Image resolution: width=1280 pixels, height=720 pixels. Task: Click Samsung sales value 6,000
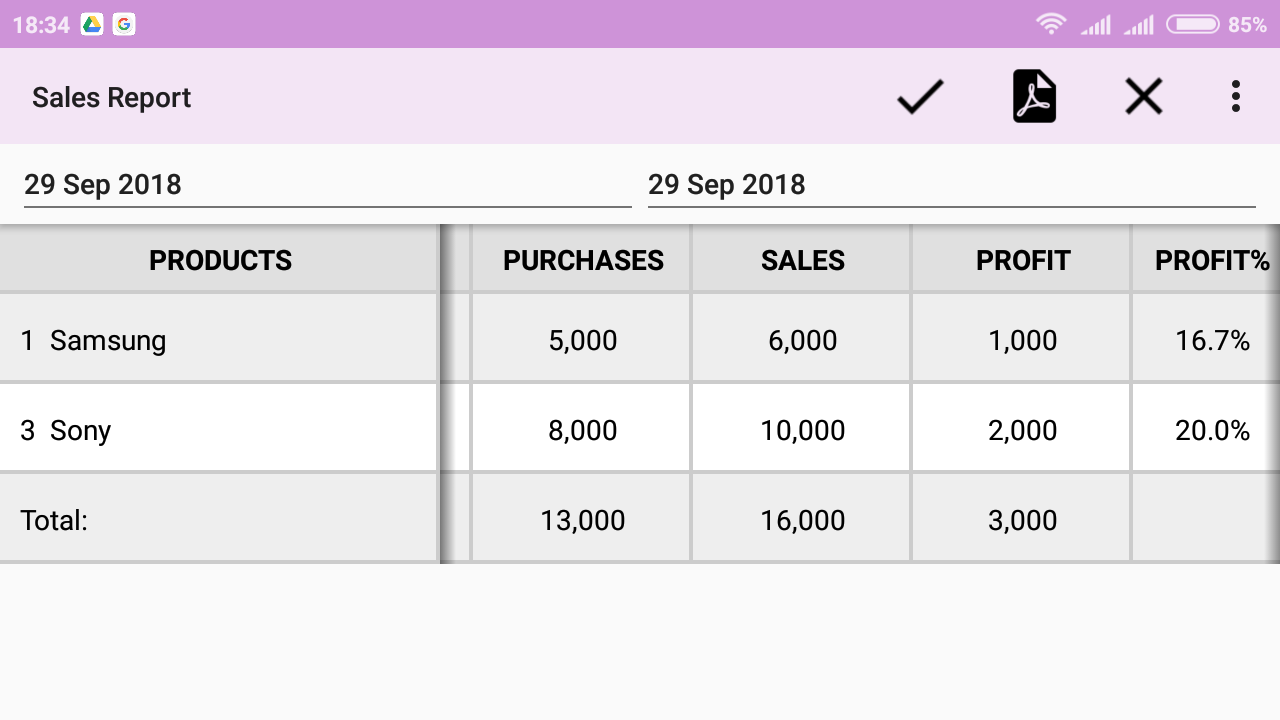[x=803, y=340]
